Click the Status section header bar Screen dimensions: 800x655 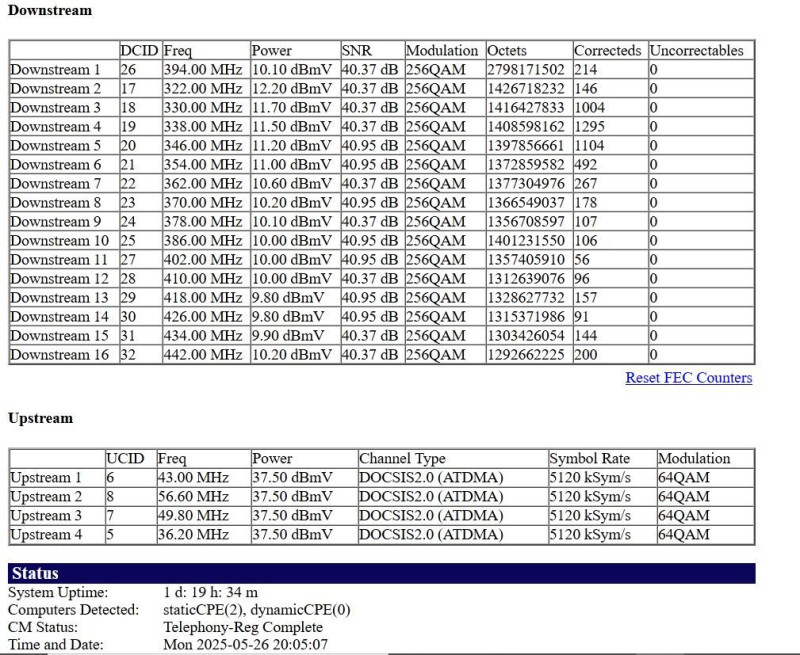(382, 573)
